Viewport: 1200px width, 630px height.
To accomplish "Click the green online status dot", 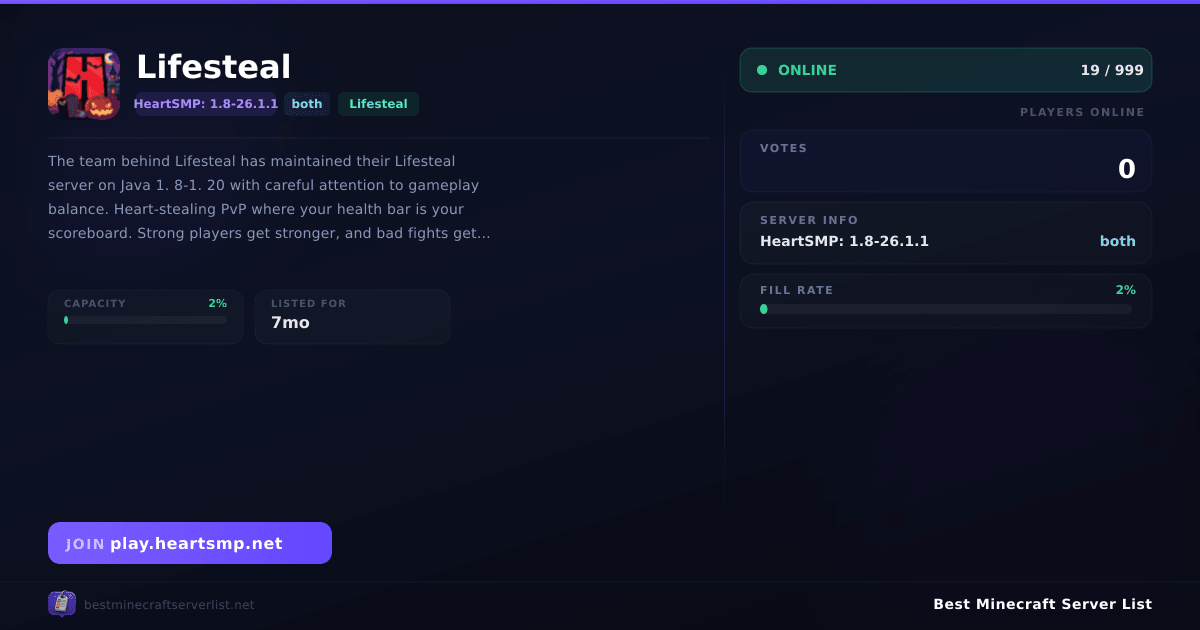I will [x=762, y=70].
